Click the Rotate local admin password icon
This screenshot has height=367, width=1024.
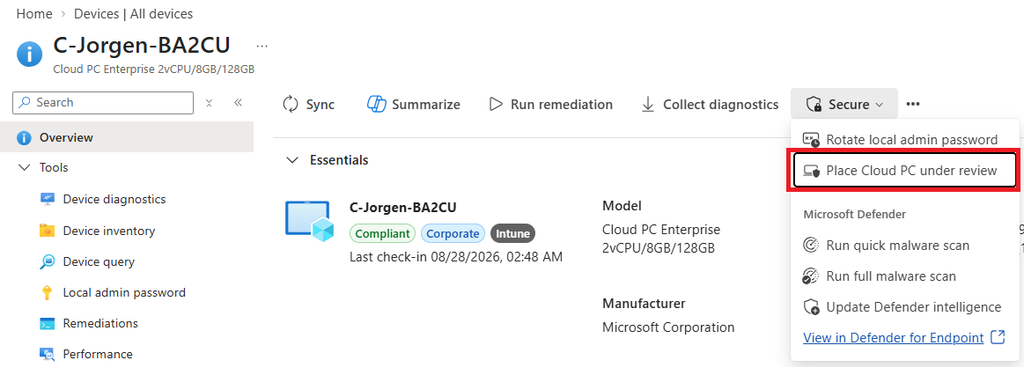811,139
